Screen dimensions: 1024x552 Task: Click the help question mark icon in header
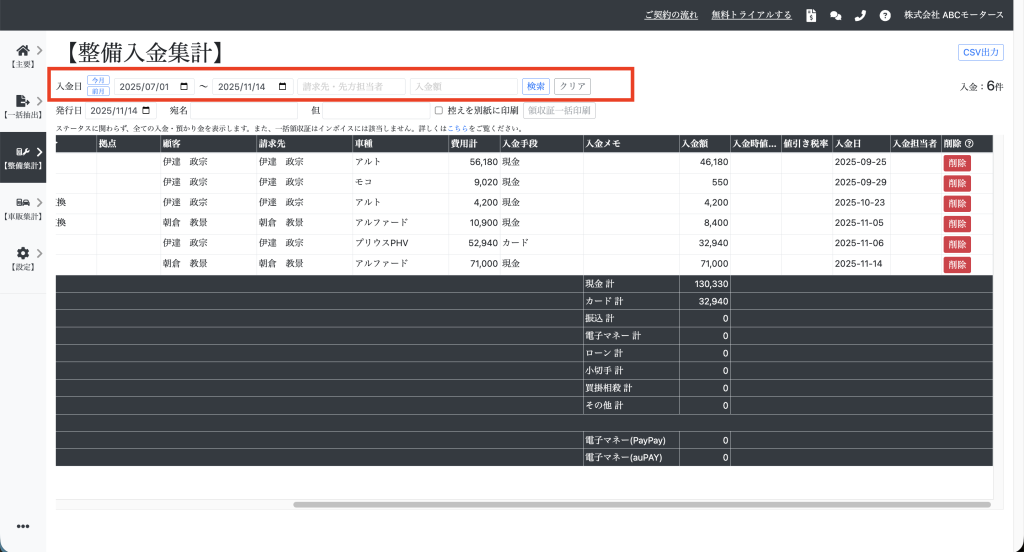tap(885, 15)
